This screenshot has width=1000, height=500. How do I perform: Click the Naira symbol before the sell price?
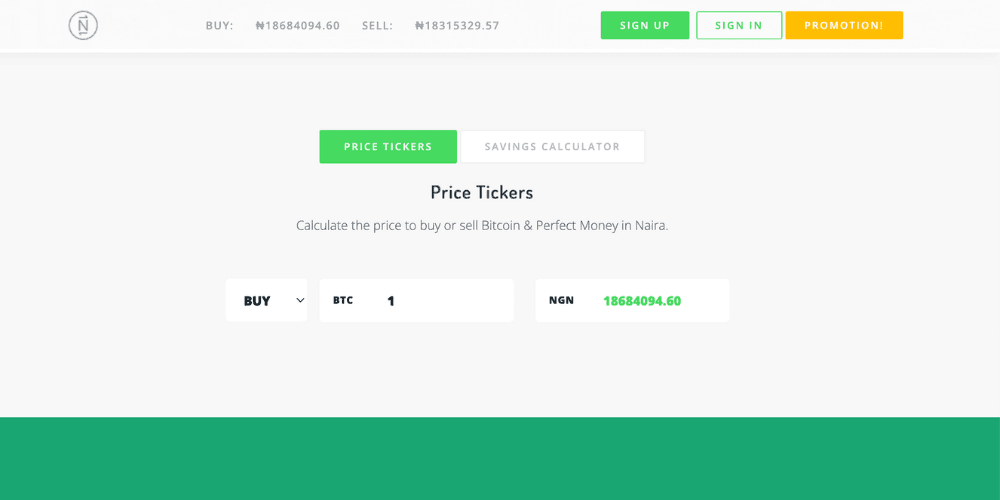pos(420,26)
